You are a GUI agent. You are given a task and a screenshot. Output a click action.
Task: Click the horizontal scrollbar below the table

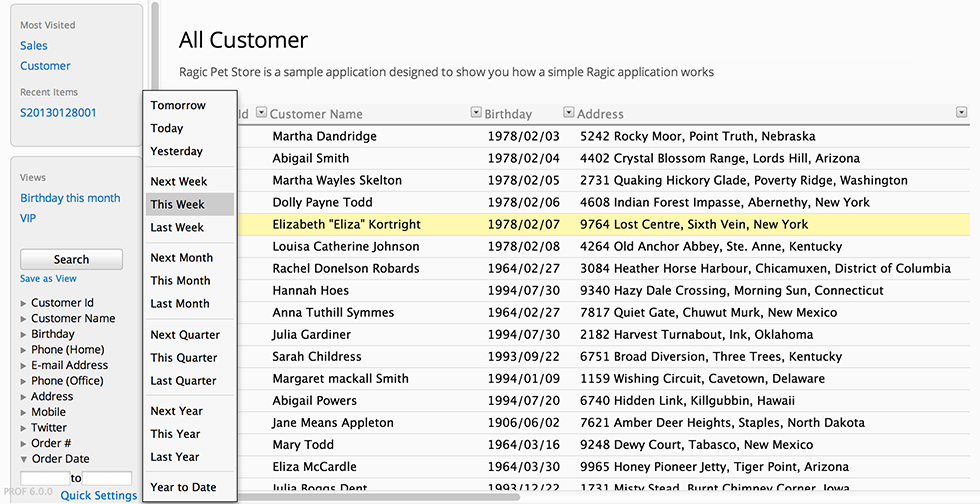click(x=380, y=496)
